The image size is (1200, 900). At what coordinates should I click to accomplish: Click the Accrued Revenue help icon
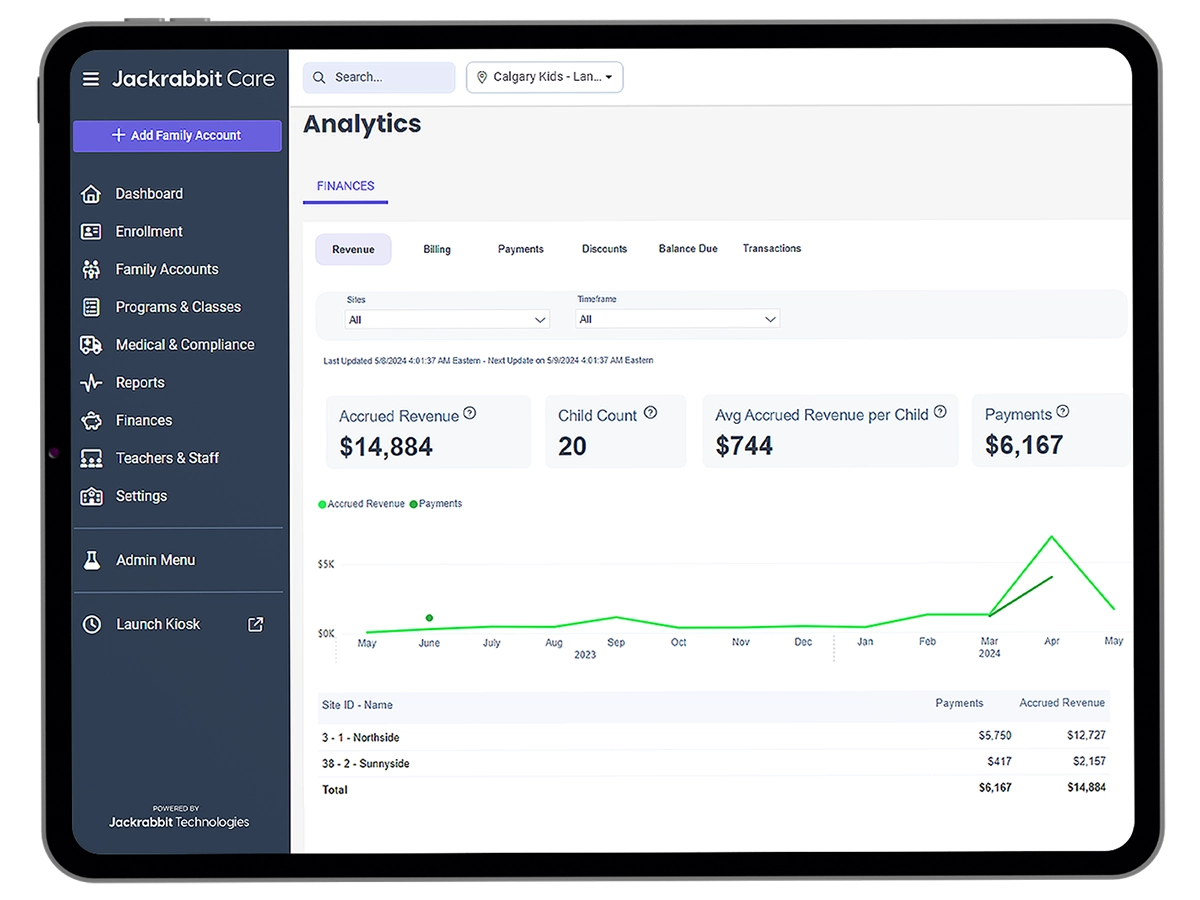(x=470, y=413)
